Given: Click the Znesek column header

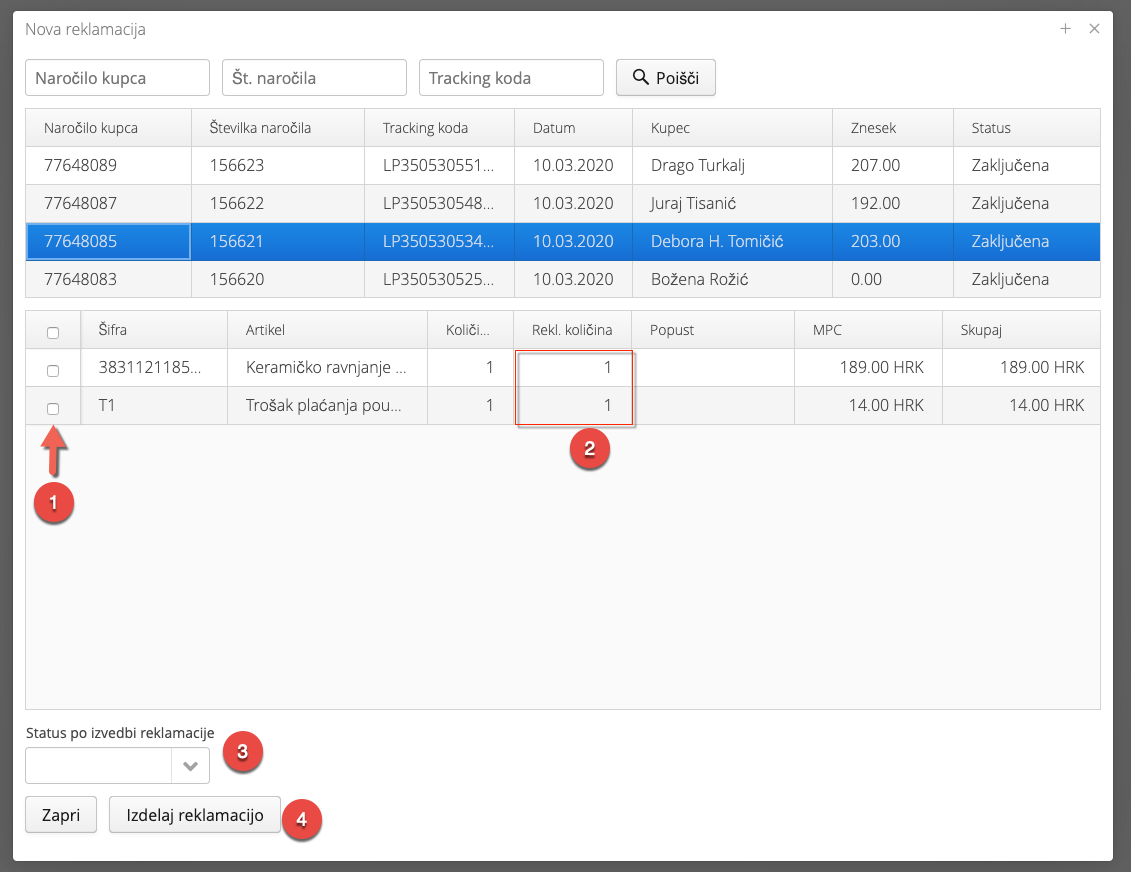Looking at the screenshot, I should click(x=893, y=128).
